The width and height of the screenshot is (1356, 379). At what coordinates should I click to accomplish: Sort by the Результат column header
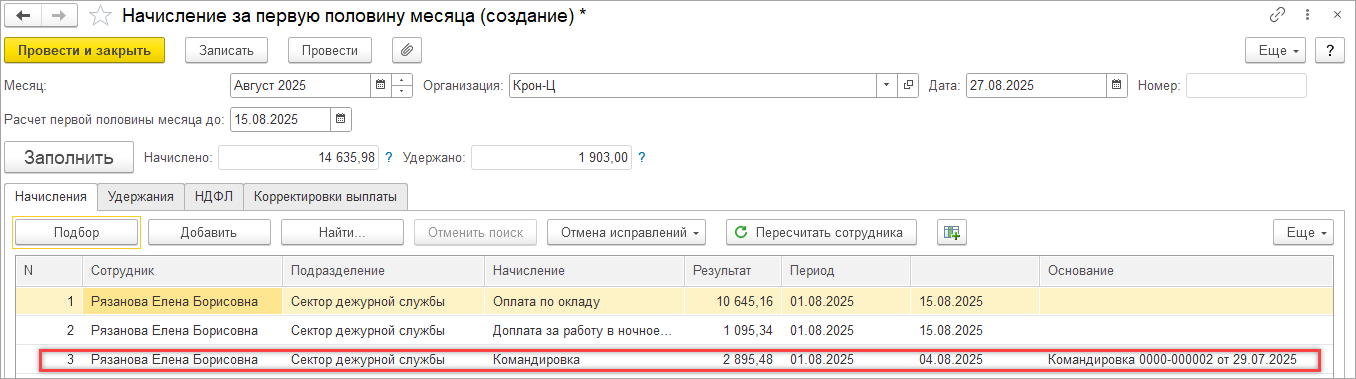click(x=733, y=271)
